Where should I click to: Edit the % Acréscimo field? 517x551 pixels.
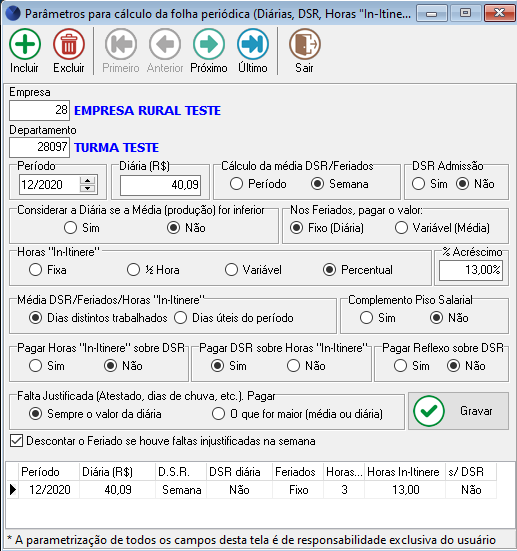(x=471, y=270)
